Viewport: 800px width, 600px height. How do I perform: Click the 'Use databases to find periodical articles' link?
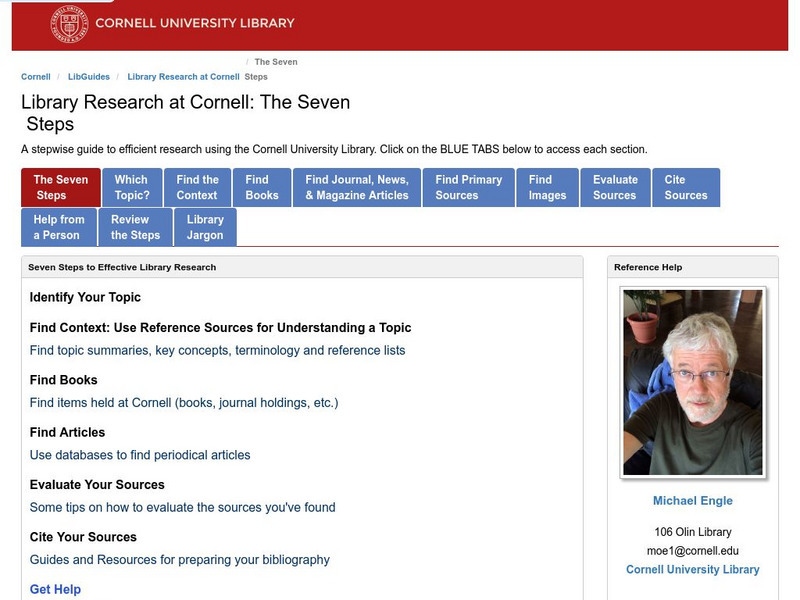pos(140,453)
